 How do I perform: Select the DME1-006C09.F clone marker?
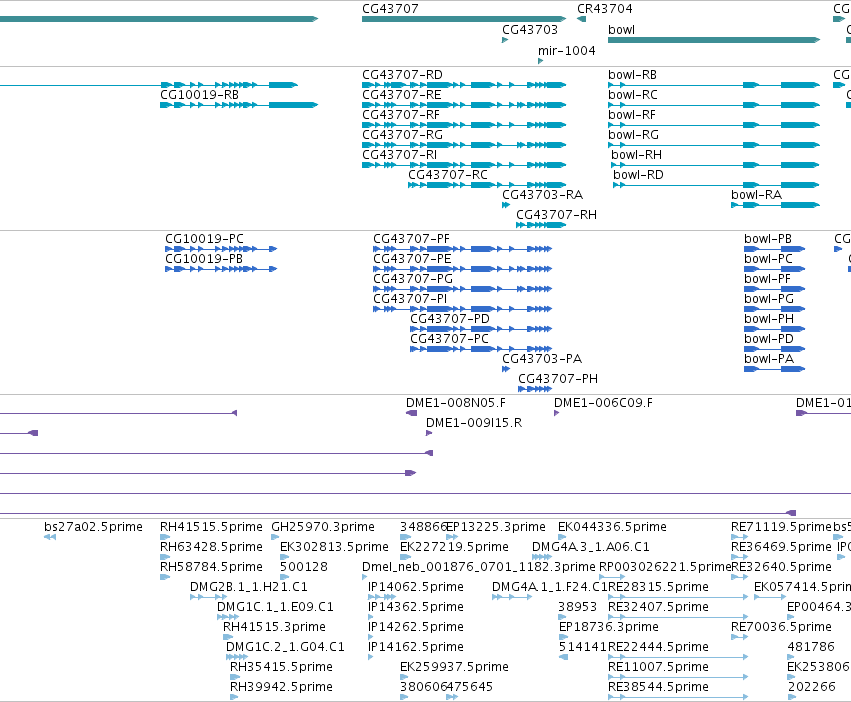click(x=556, y=413)
